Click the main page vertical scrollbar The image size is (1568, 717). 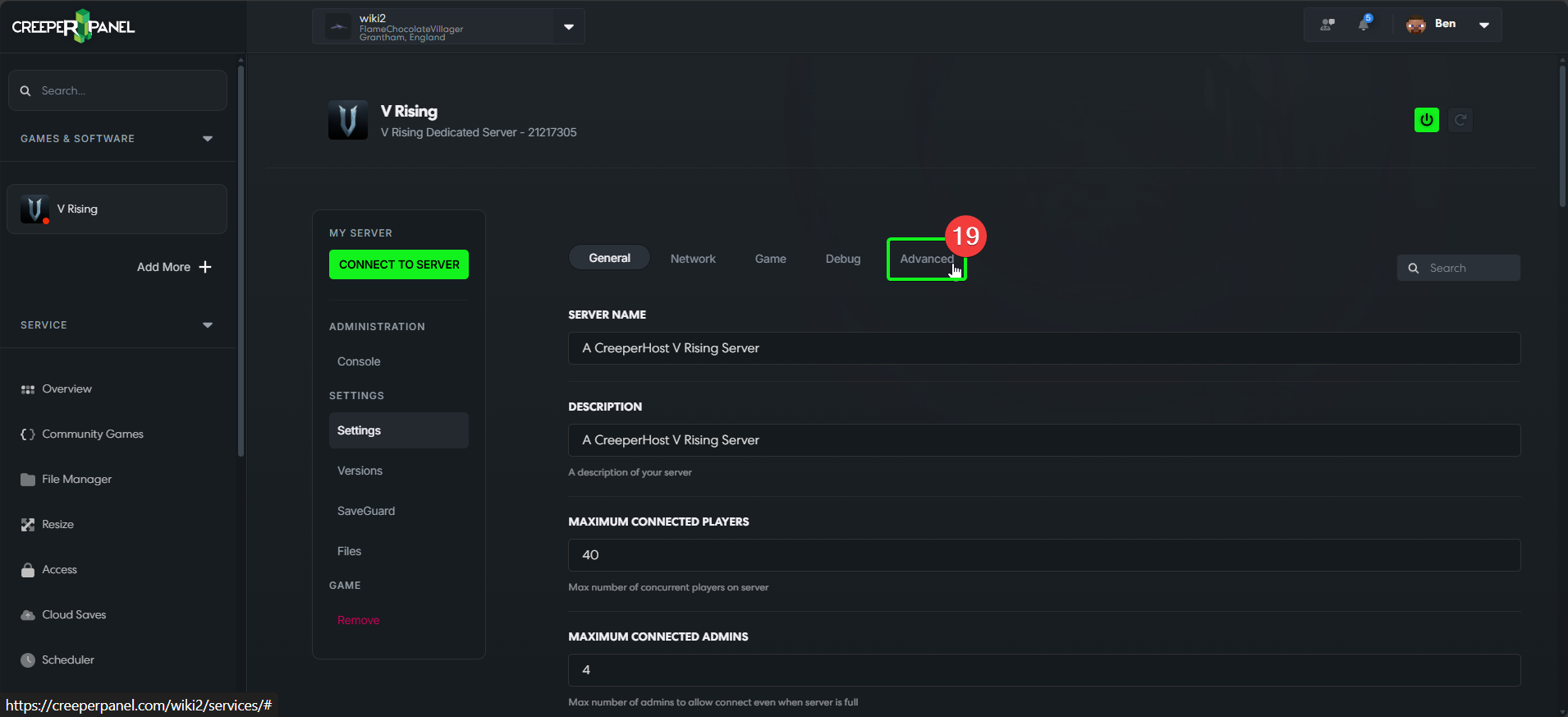coord(1562,136)
